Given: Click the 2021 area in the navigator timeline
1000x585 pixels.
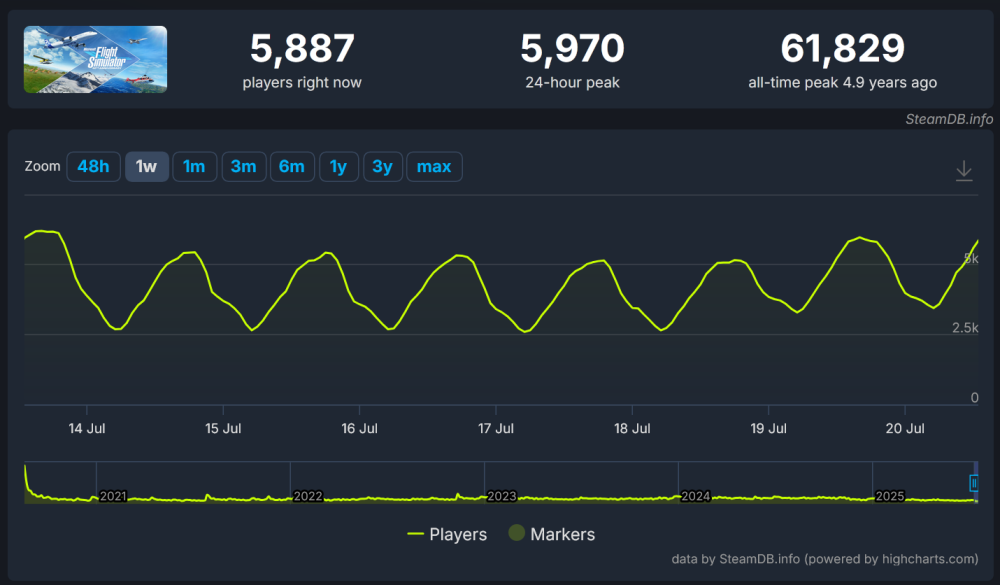Looking at the screenshot, I should [113, 496].
